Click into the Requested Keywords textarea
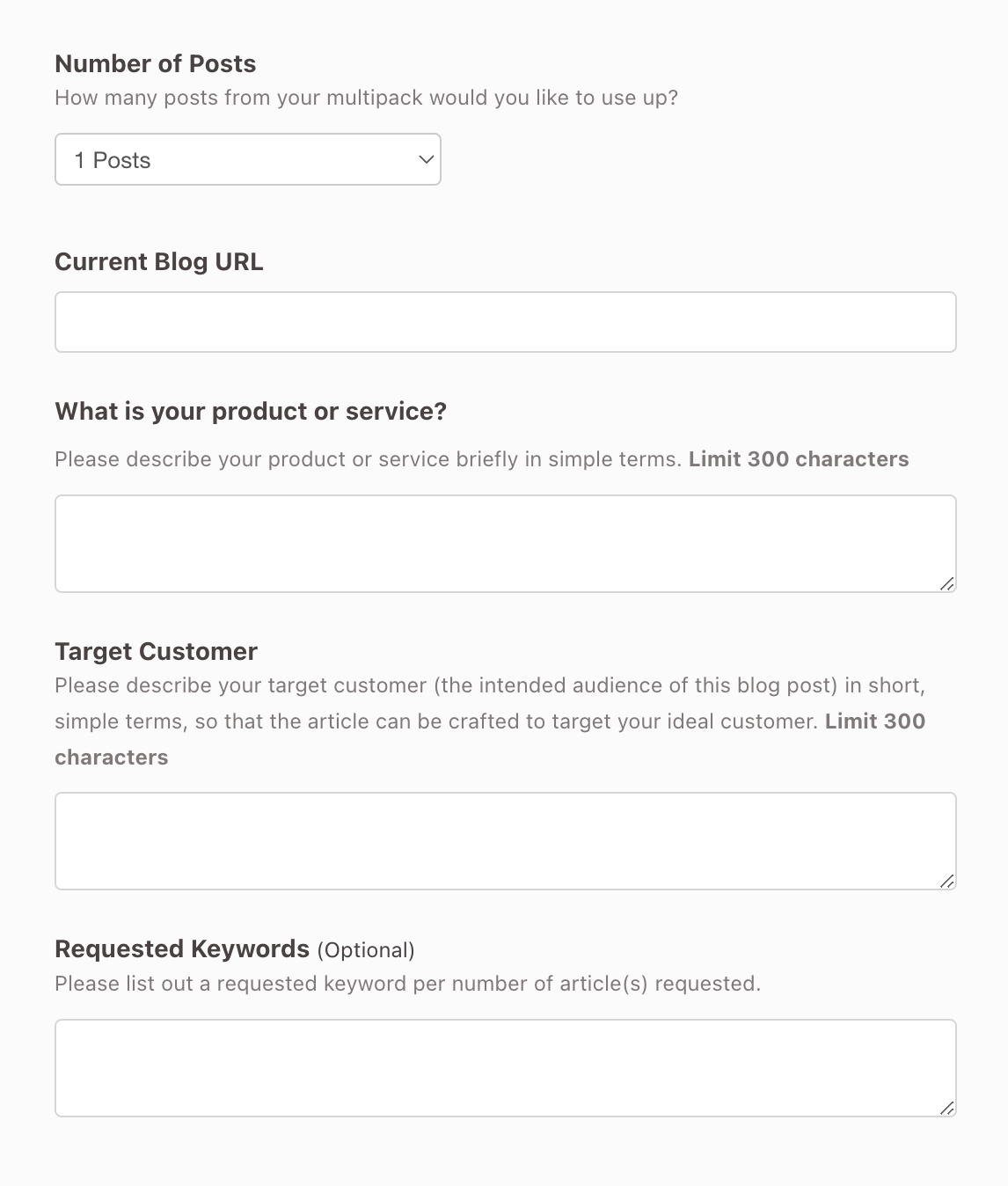1008x1186 pixels. 506,1068
